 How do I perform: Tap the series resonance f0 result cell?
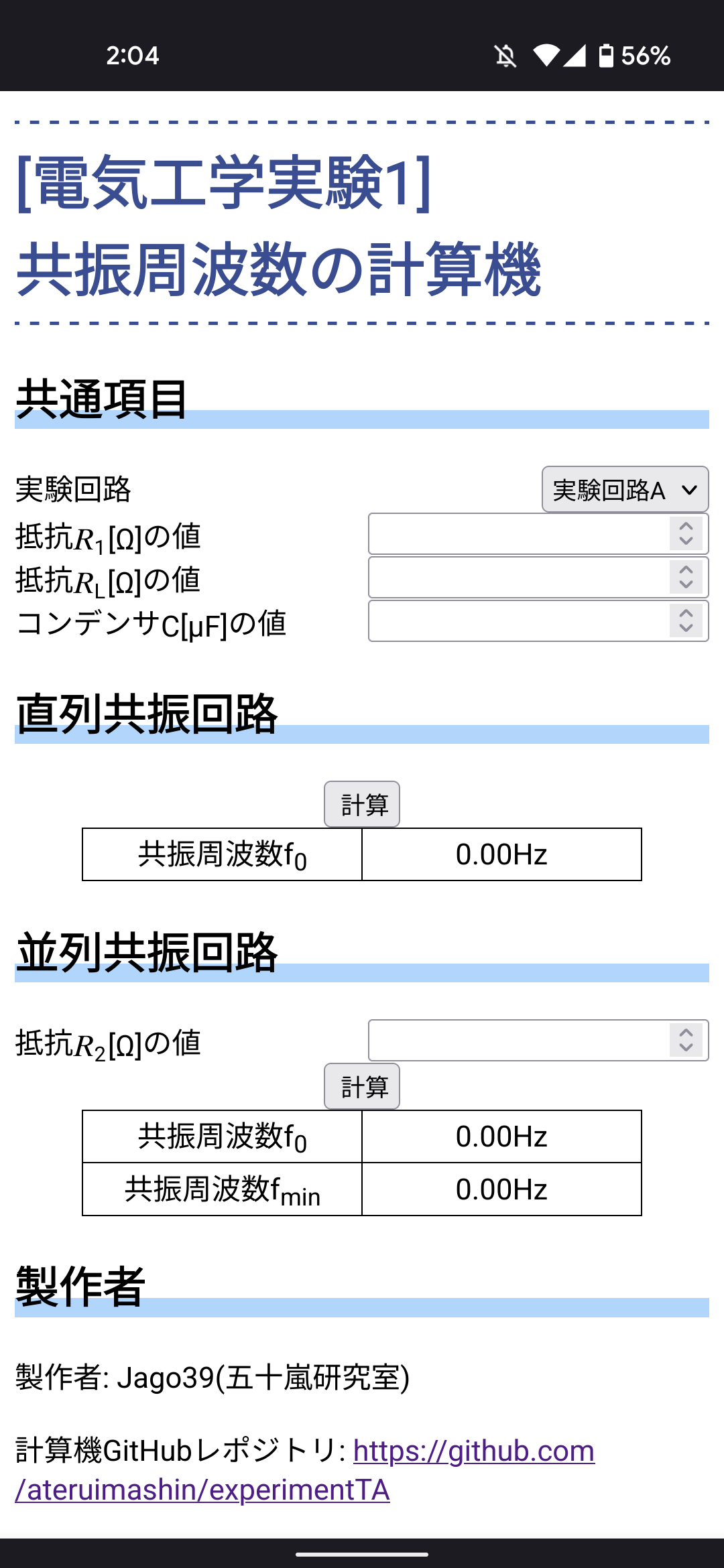click(x=501, y=854)
